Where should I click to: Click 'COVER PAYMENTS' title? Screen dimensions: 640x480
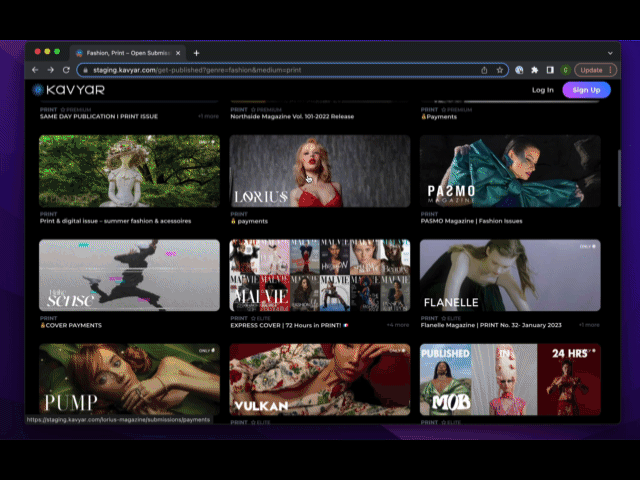(71, 325)
